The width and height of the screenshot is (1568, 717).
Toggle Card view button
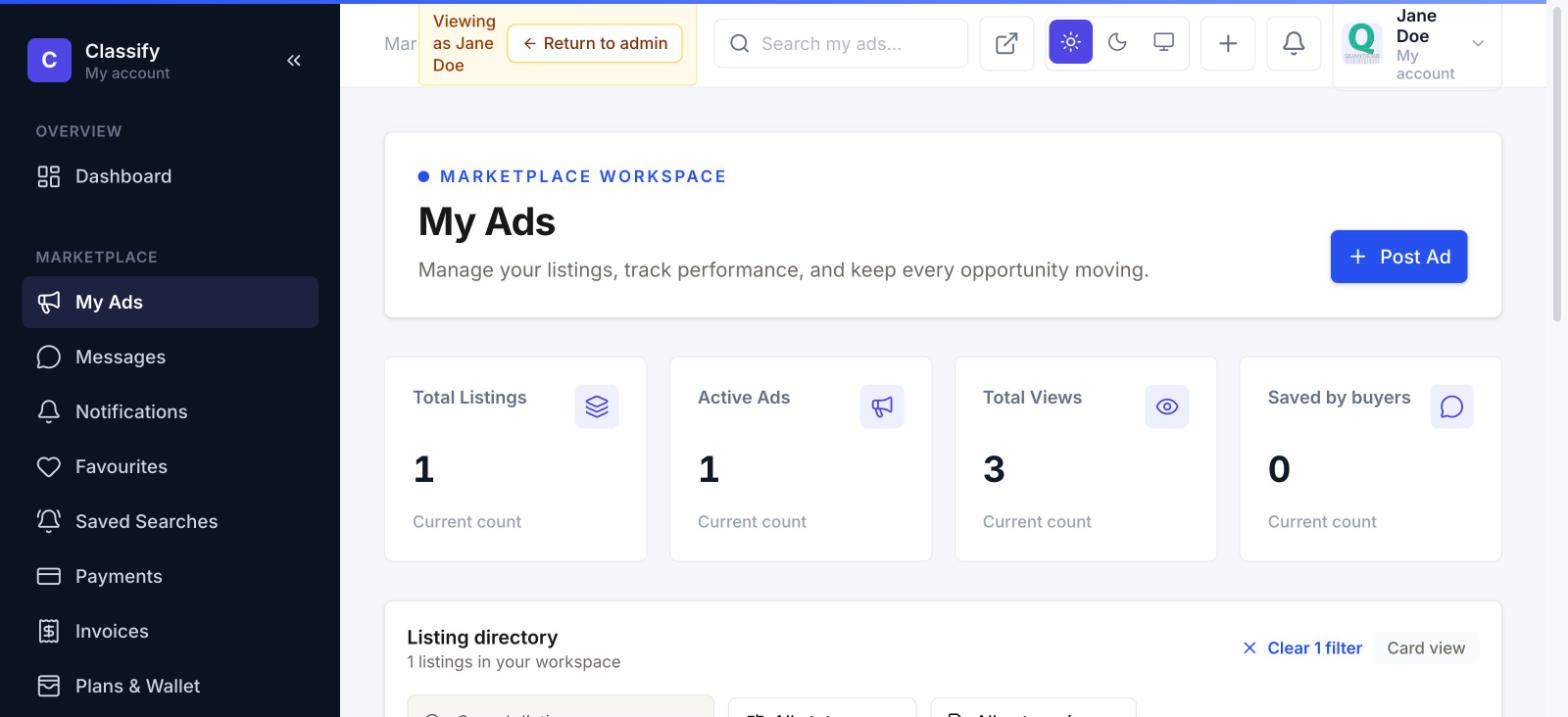(x=1426, y=648)
